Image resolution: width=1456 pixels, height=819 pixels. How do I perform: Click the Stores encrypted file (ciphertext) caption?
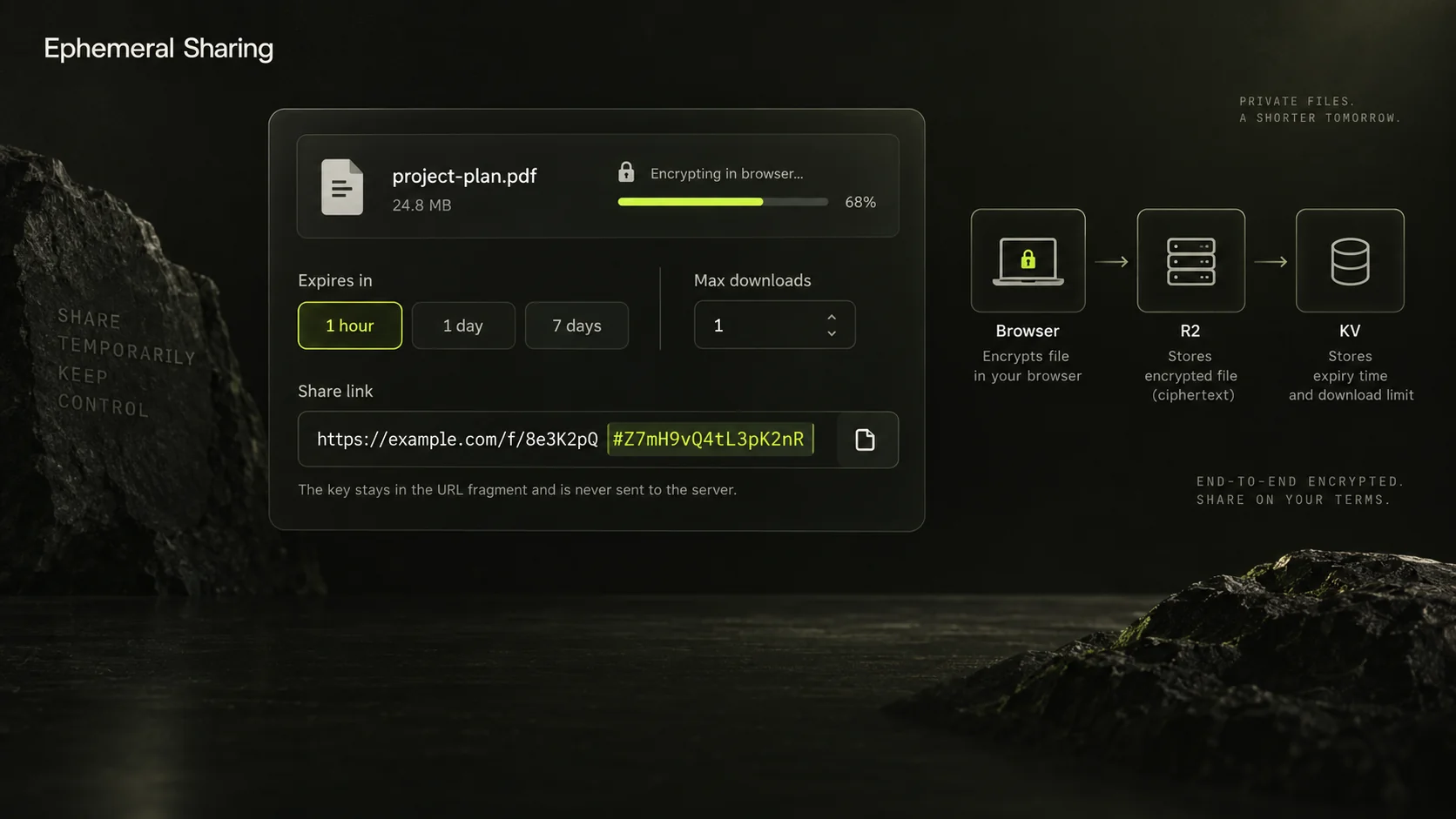click(x=1190, y=375)
